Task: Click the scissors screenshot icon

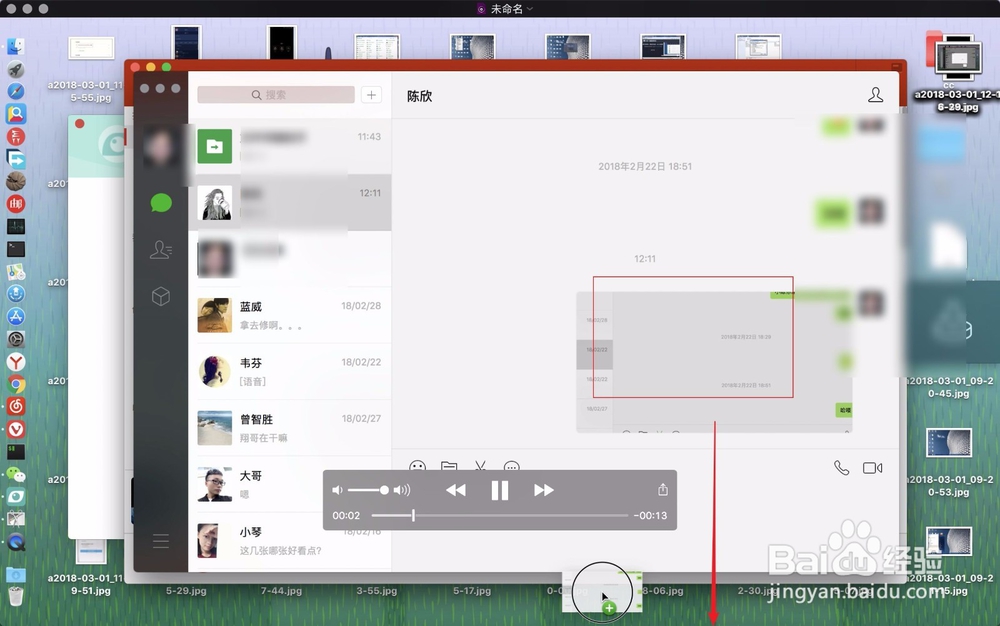Action: 480,467
